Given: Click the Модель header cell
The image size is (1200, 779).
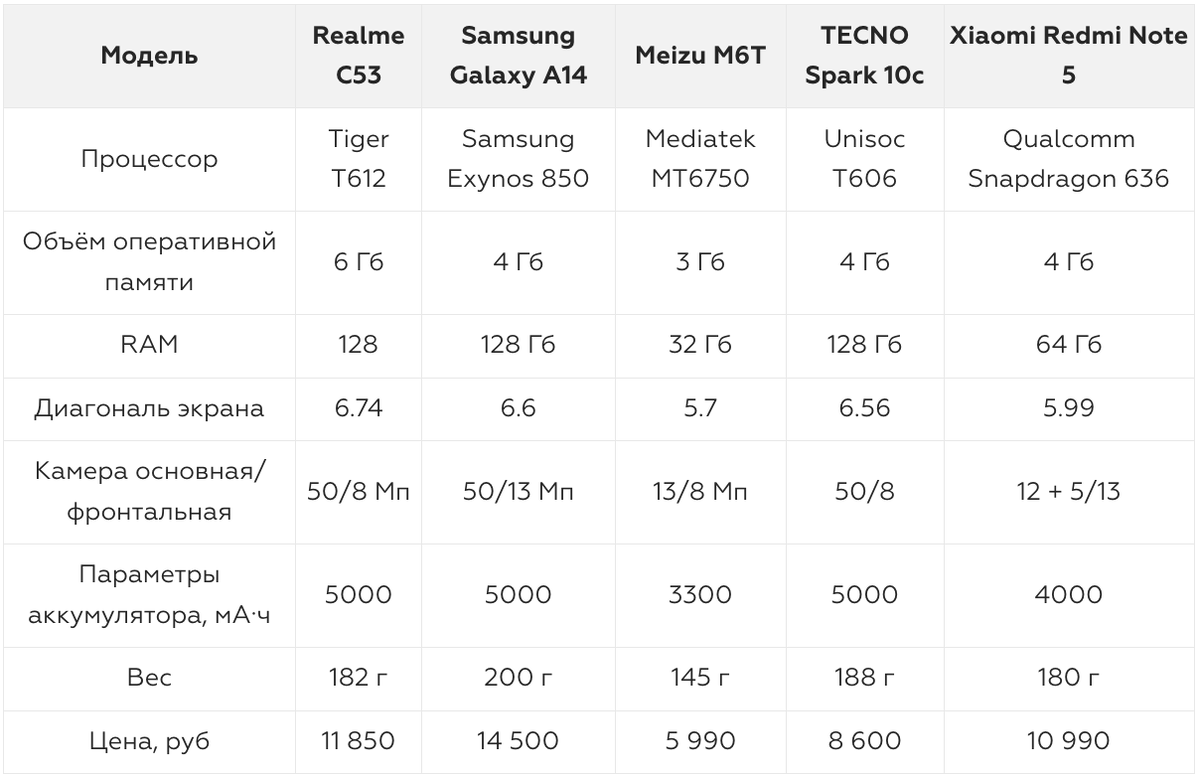Looking at the screenshot, I should coord(149,55).
